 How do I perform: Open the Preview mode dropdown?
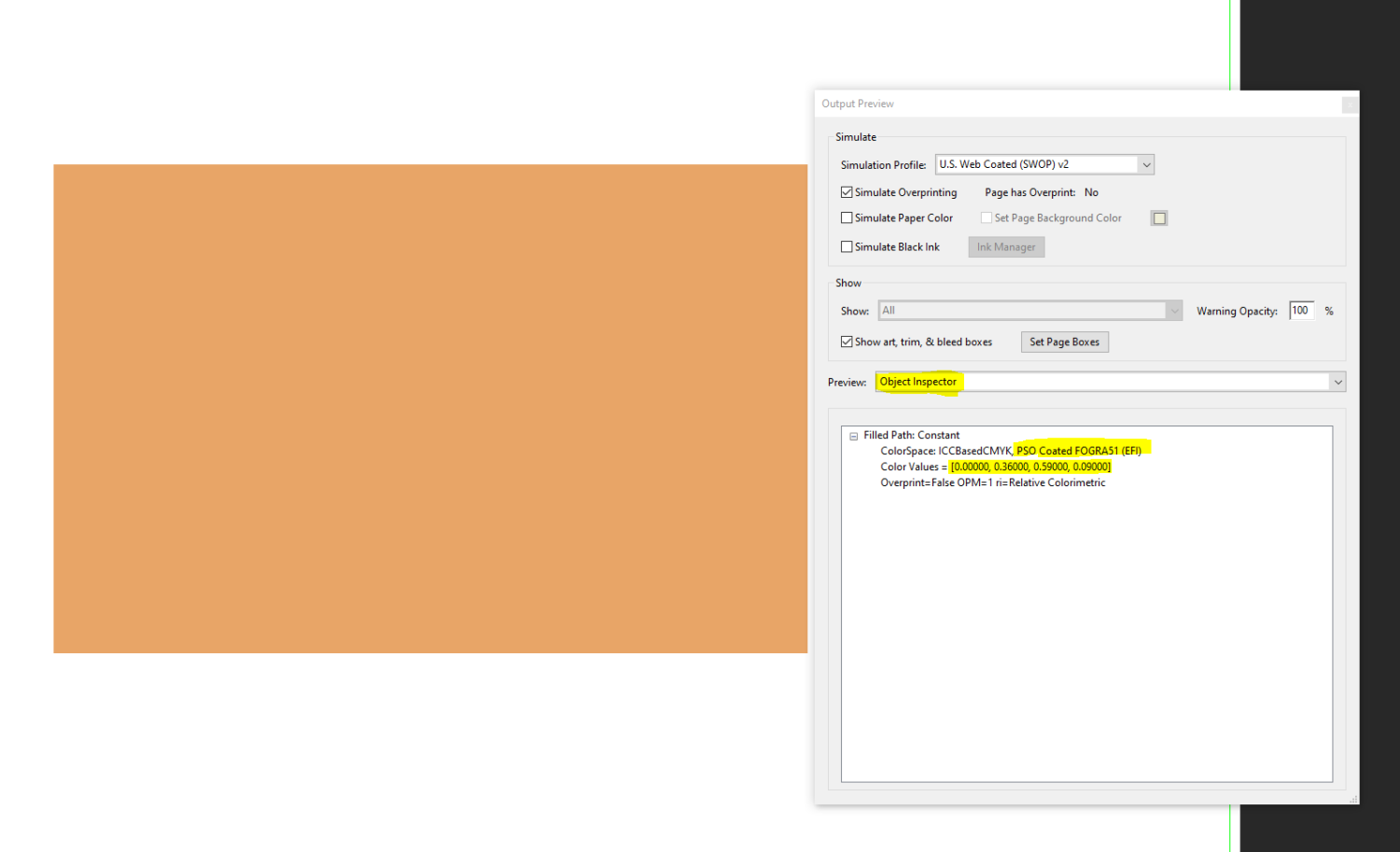pos(1337,382)
